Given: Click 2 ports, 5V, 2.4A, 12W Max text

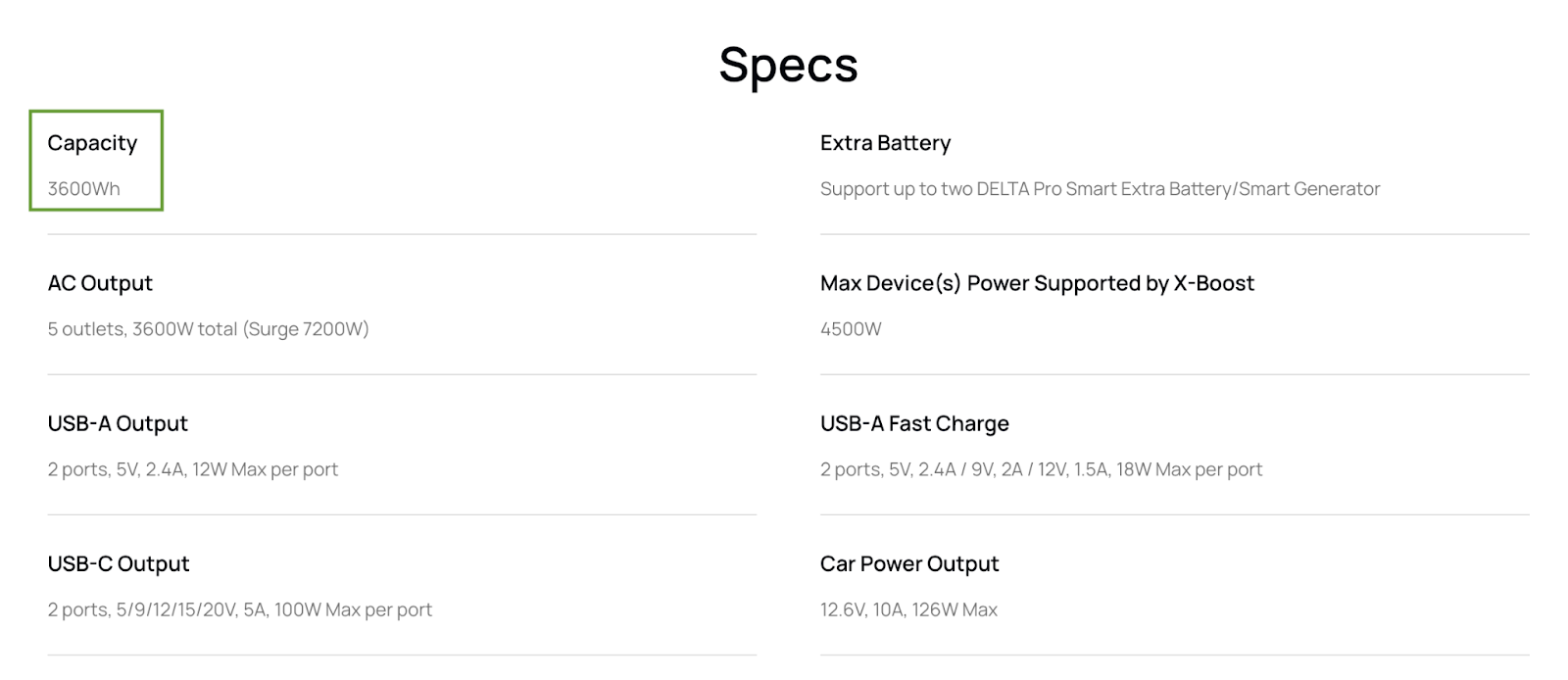Looking at the screenshot, I should pyautogui.click(x=192, y=469).
